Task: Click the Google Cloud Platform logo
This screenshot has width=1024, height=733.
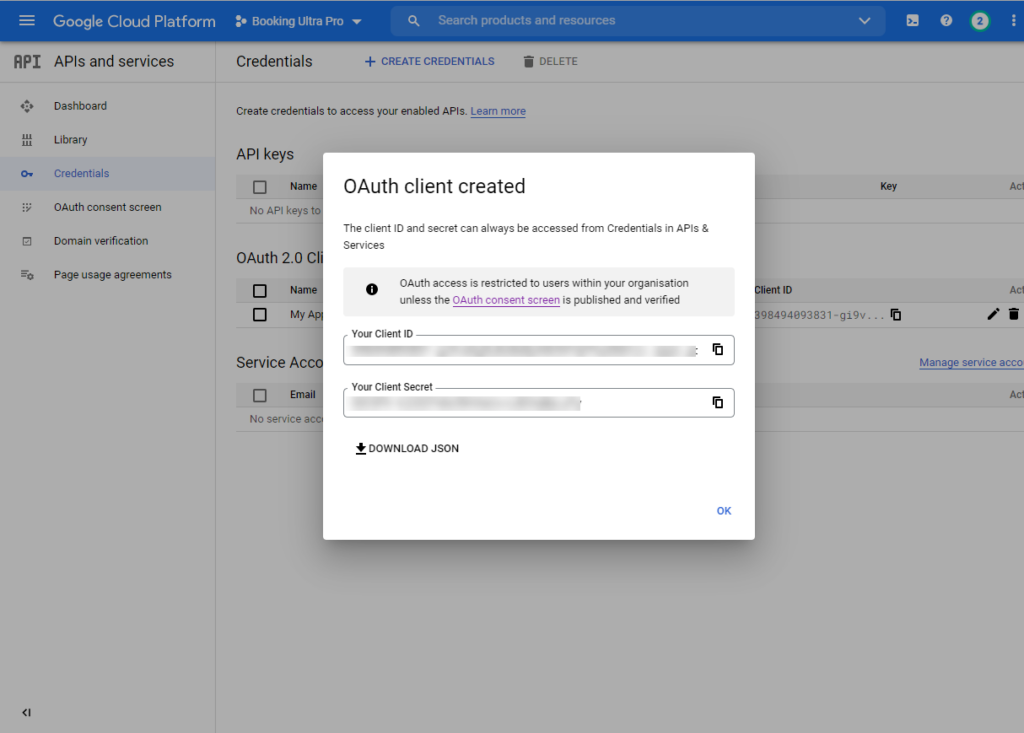Action: click(134, 21)
